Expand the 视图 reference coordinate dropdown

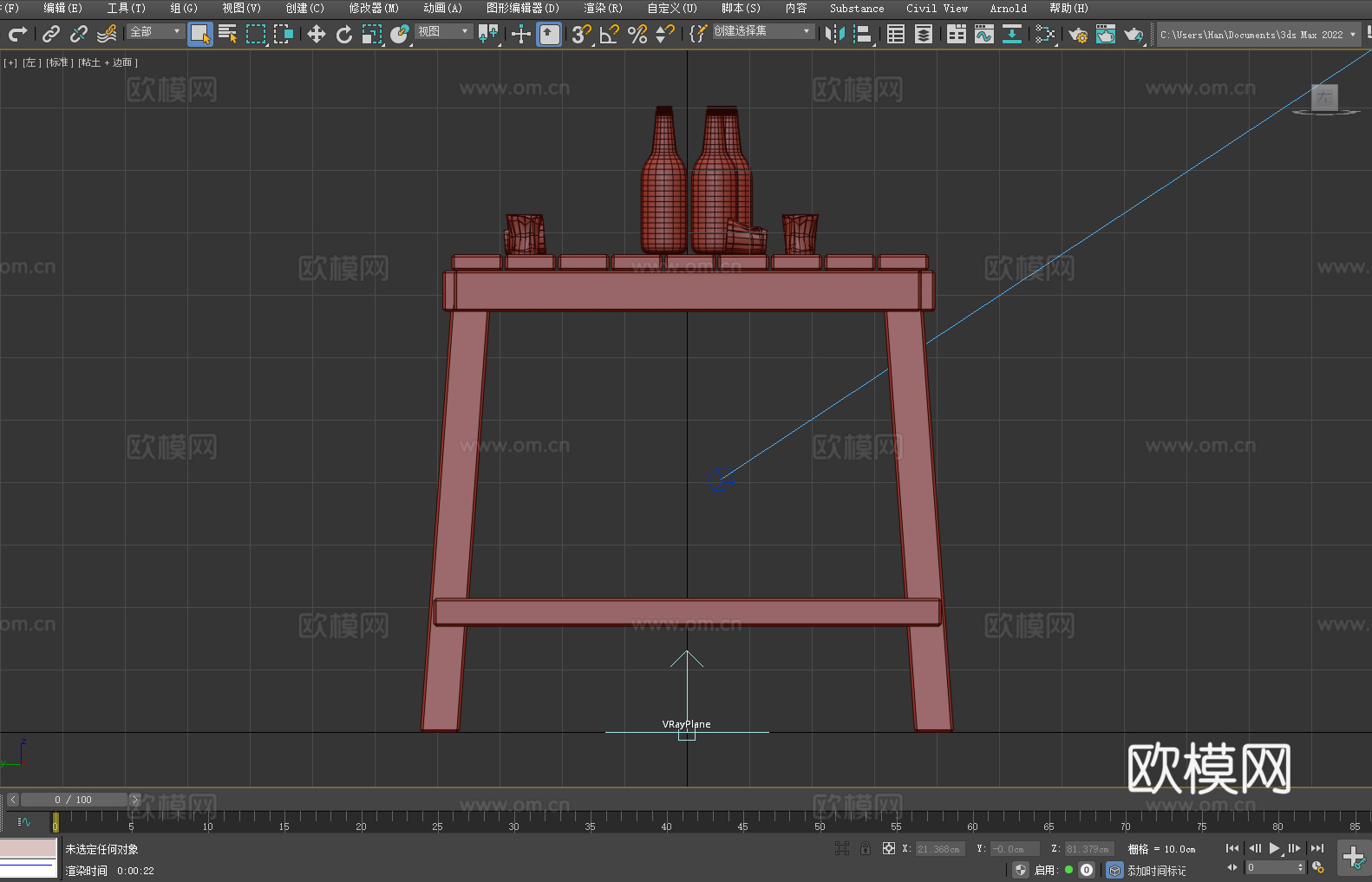[442, 31]
